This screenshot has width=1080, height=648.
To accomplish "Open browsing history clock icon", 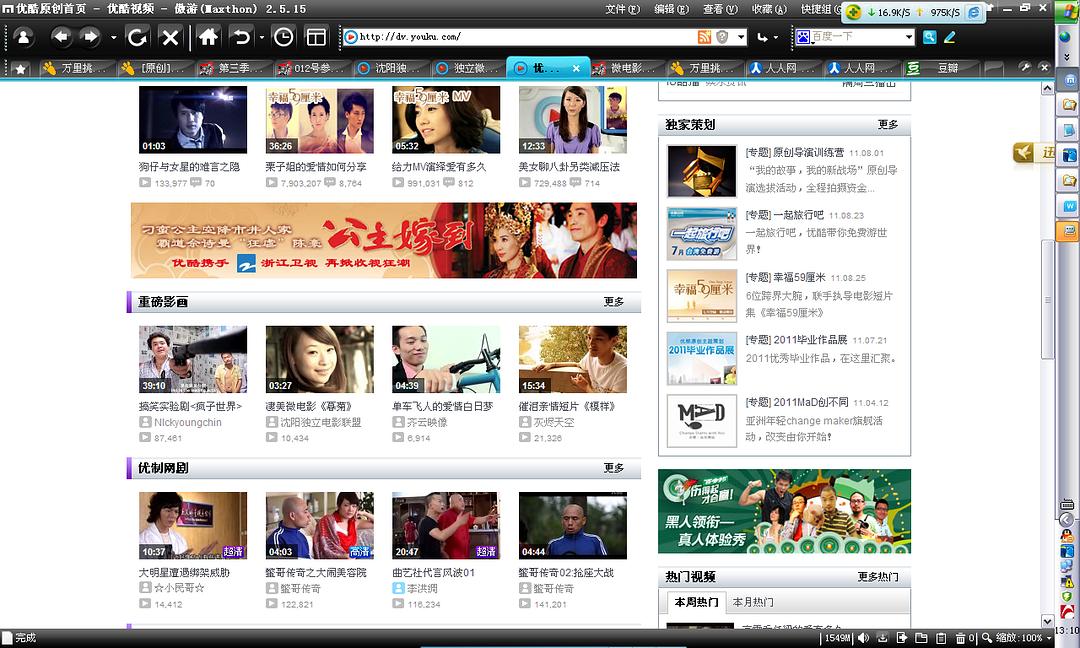I will pyautogui.click(x=284, y=37).
